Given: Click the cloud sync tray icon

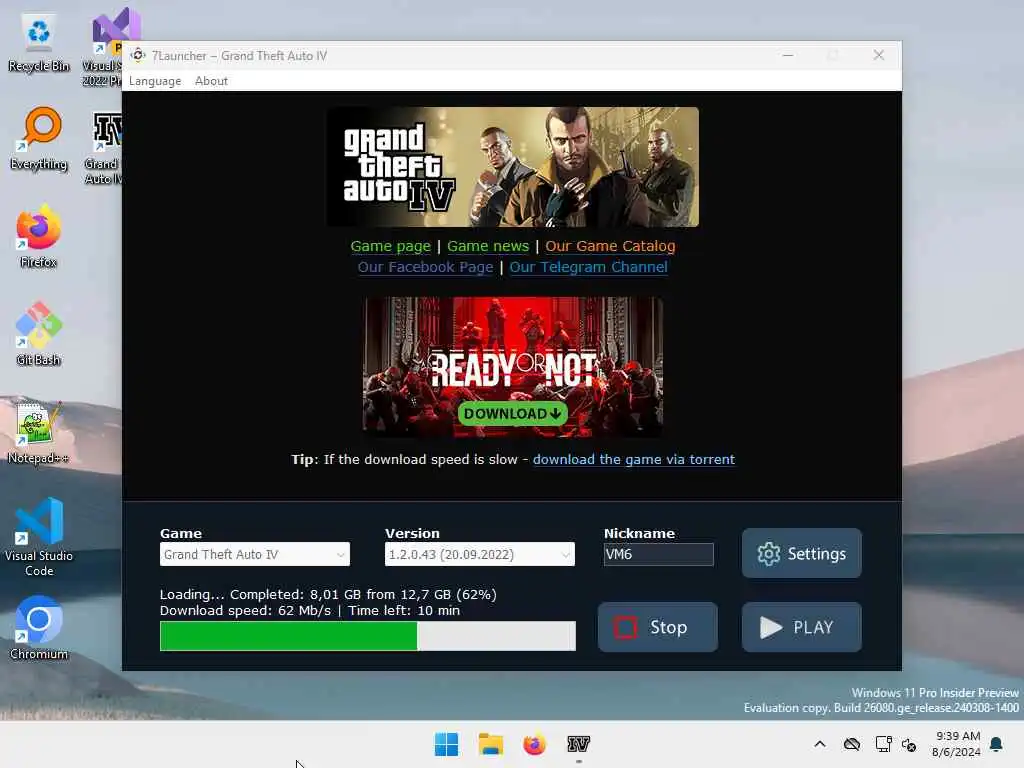Looking at the screenshot, I should (x=852, y=744).
